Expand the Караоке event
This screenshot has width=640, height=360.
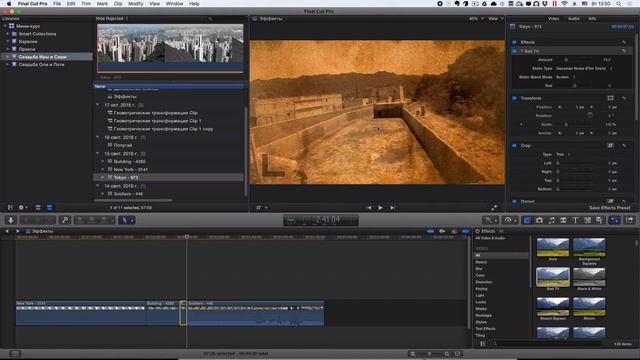click(8, 42)
